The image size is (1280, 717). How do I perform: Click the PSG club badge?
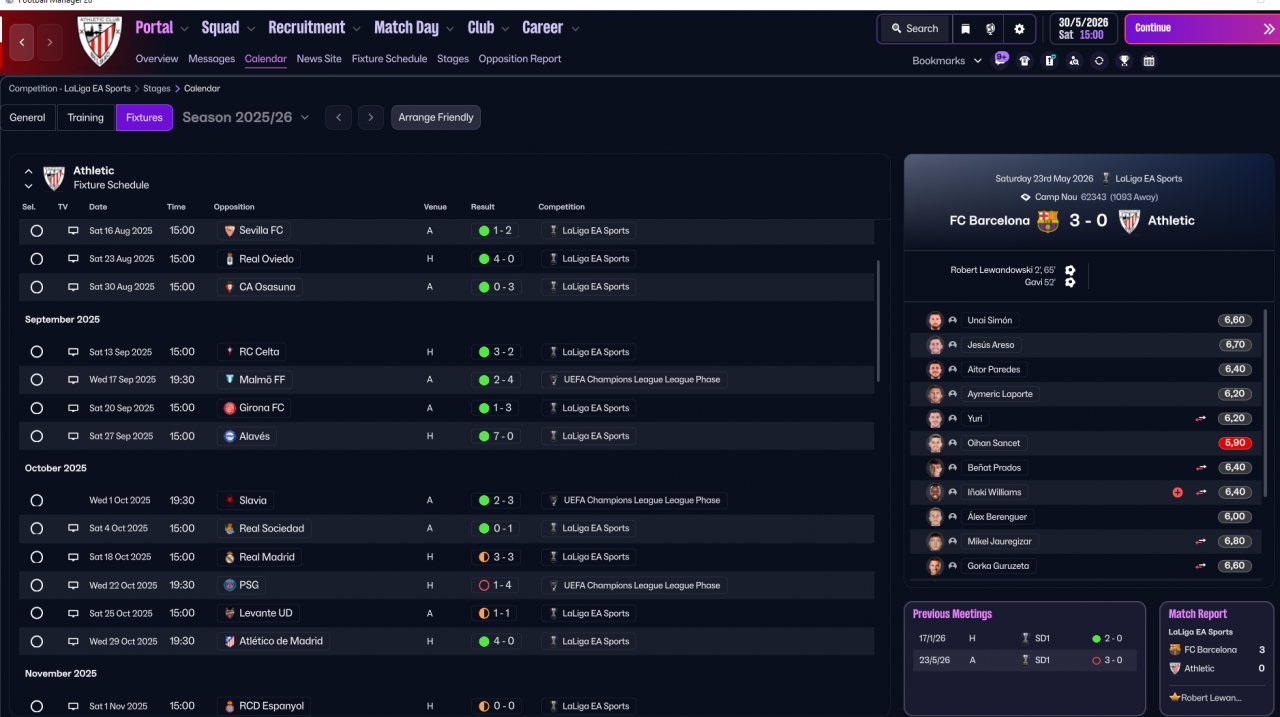pos(230,585)
